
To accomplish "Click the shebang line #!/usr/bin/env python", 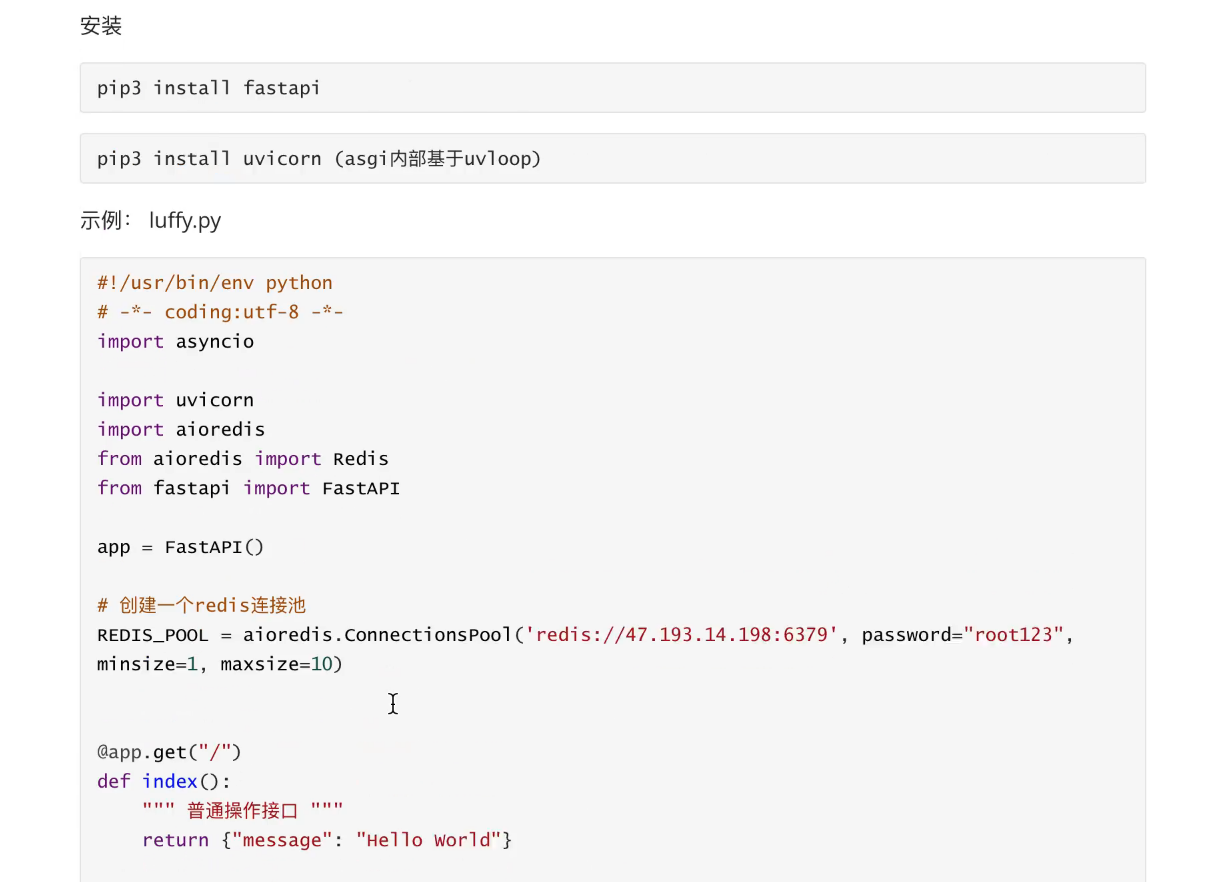I will 215,283.
